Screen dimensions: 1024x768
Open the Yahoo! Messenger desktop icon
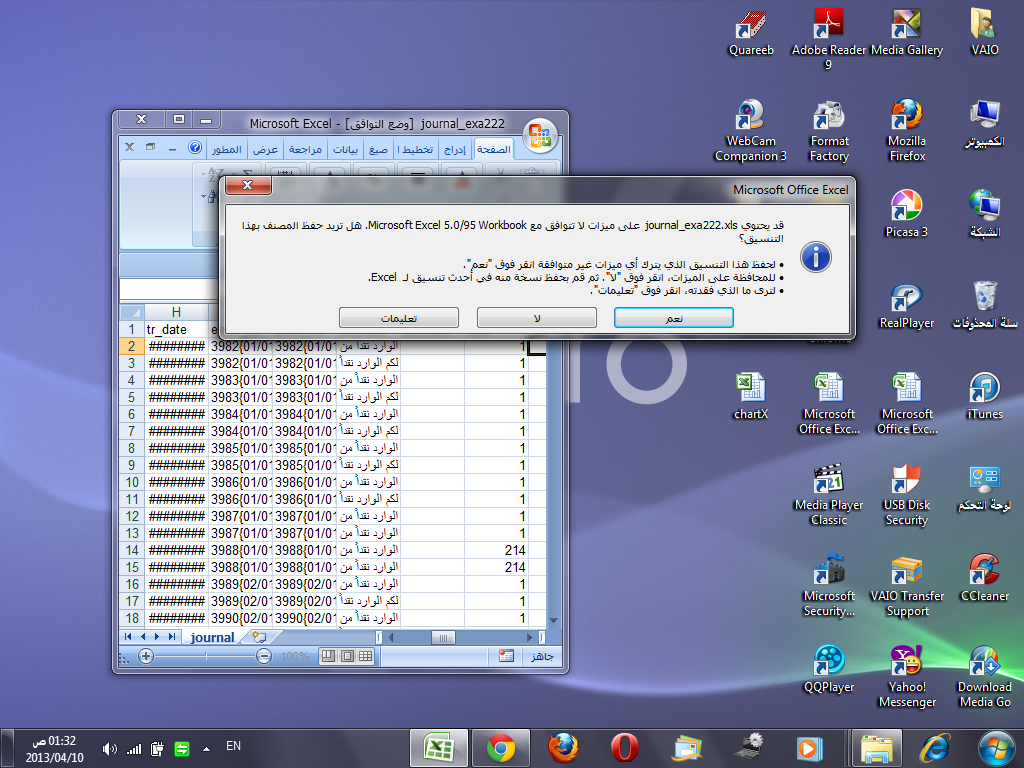pyautogui.click(x=906, y=676)
